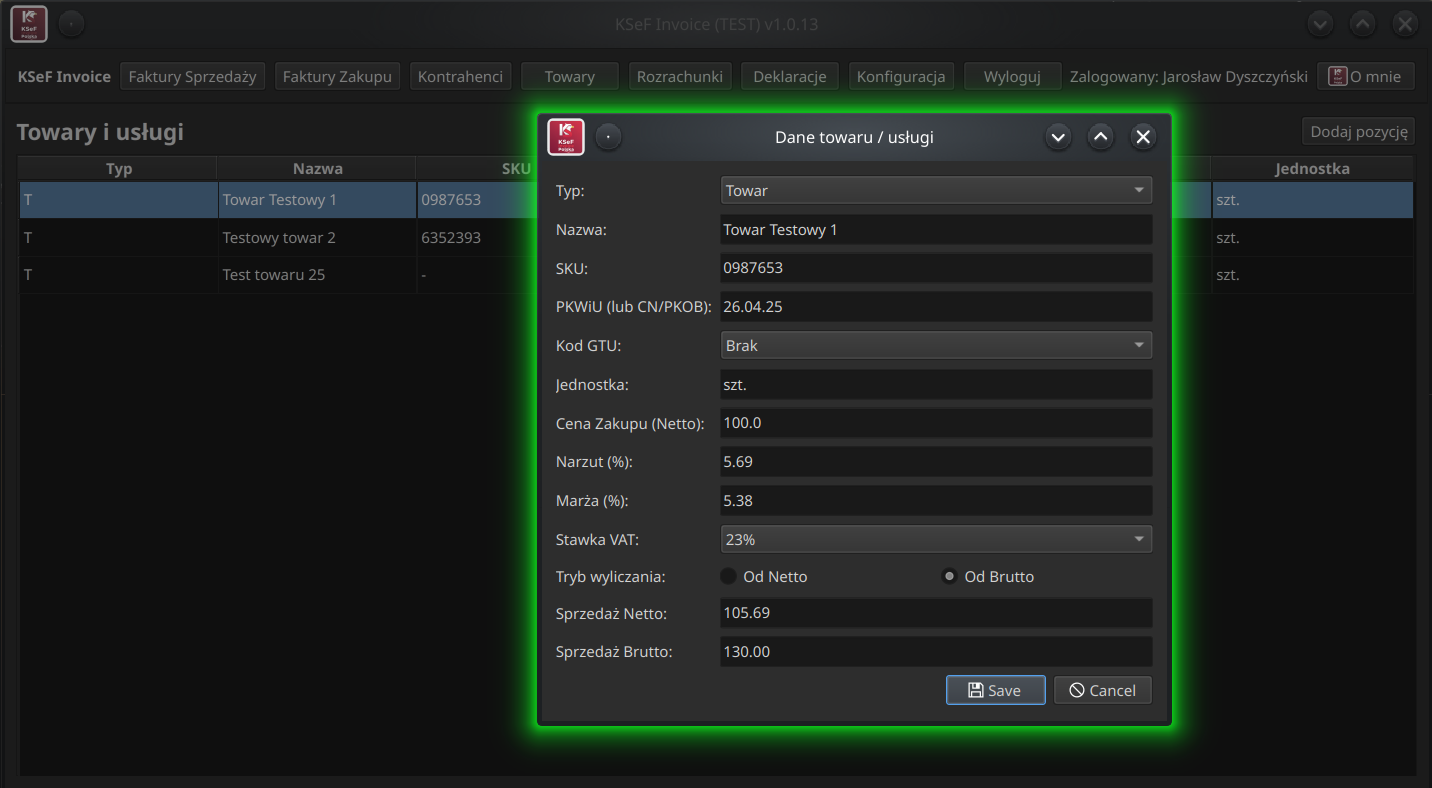Open the Typ dropdown
Screen dimensions: 1432x788
(x=935, y=190)
